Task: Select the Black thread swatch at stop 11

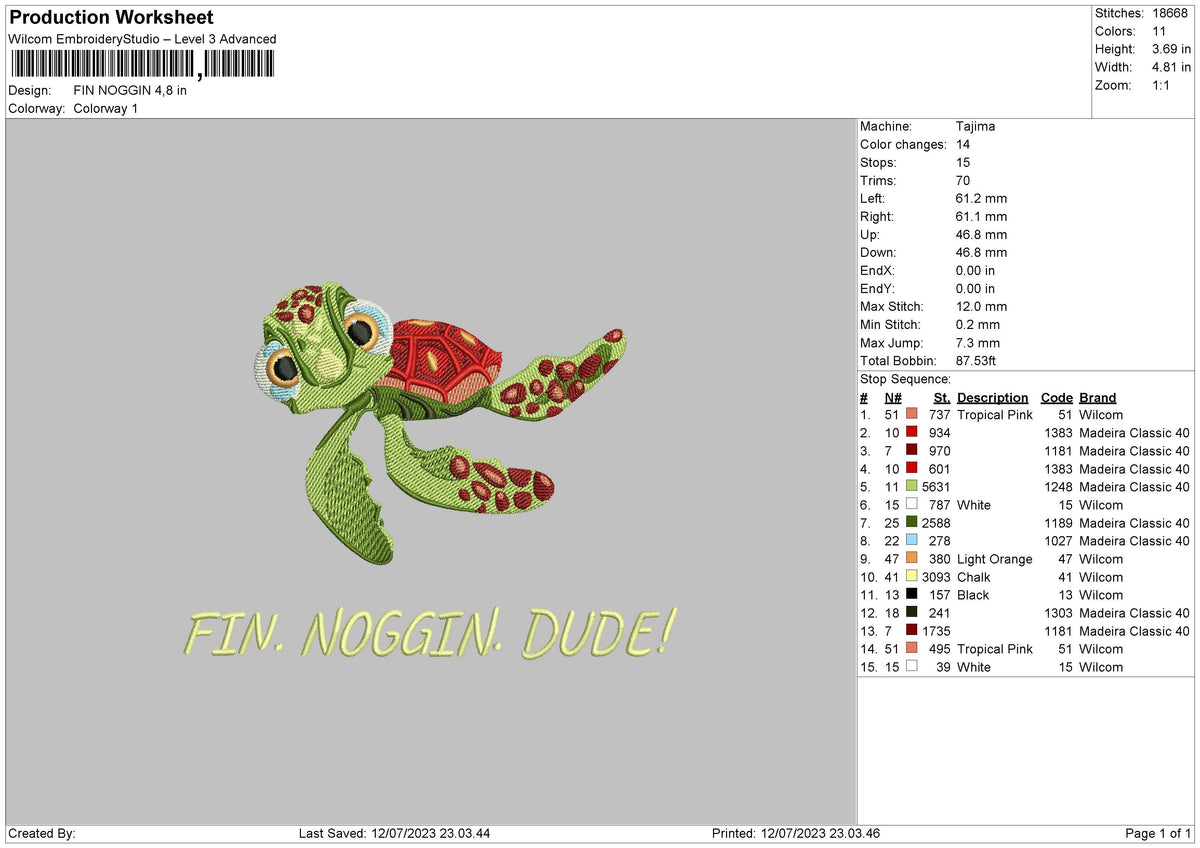Action: (x=911, y=595)
